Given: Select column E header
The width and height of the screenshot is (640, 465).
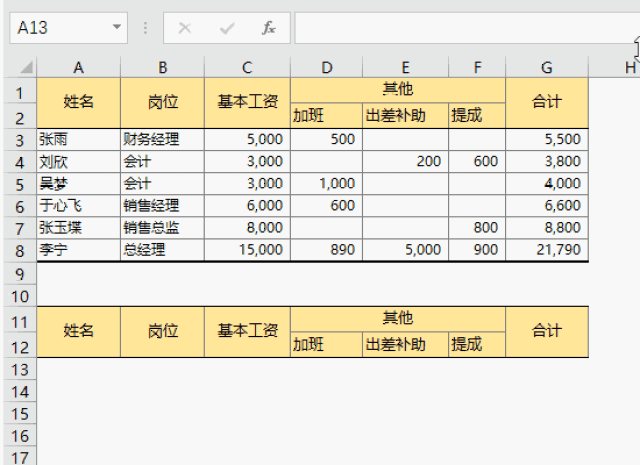Looking at the screenshot, I should (405, 67).
